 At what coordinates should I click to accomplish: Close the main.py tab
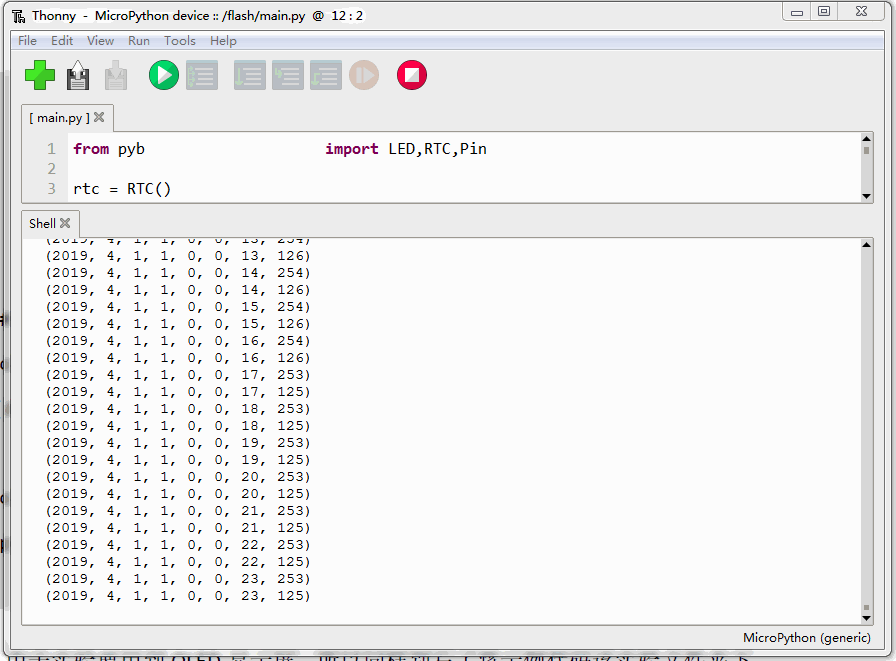(97, 117)
